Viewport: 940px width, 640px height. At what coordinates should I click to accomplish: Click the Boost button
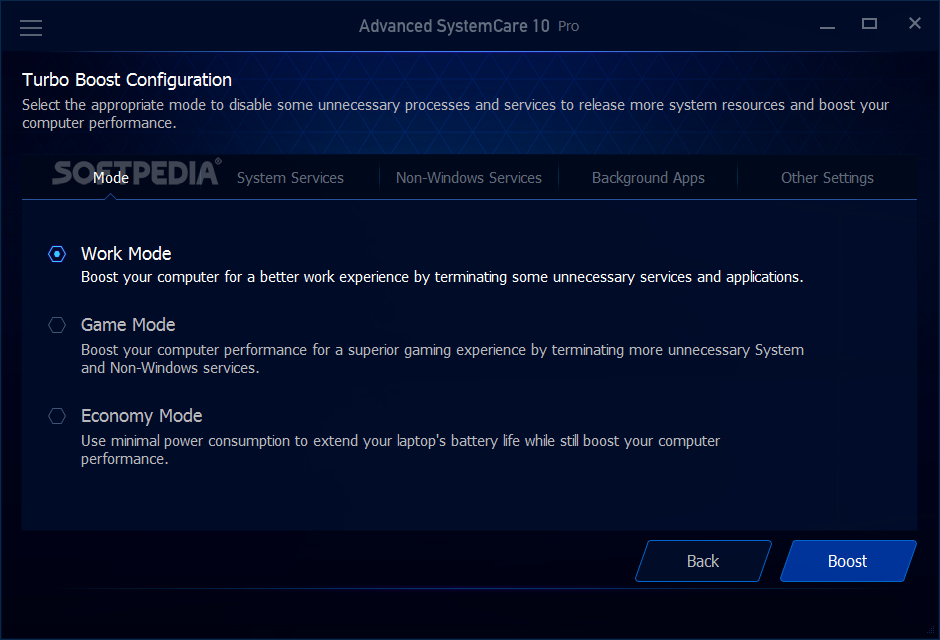[x=848, y=561]
